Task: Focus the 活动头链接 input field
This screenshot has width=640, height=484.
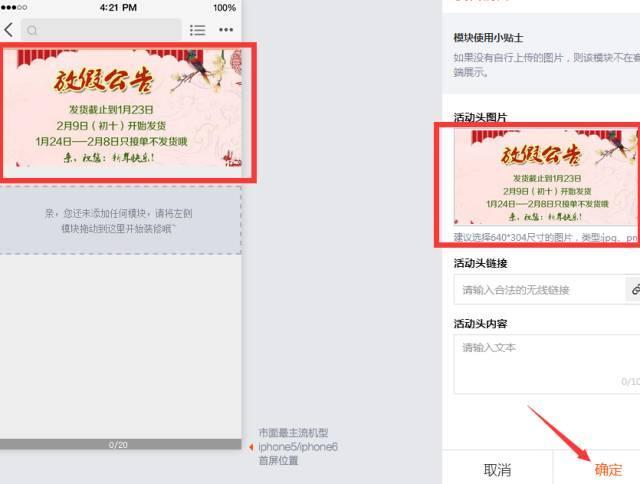Action: [x=538, y=290]
